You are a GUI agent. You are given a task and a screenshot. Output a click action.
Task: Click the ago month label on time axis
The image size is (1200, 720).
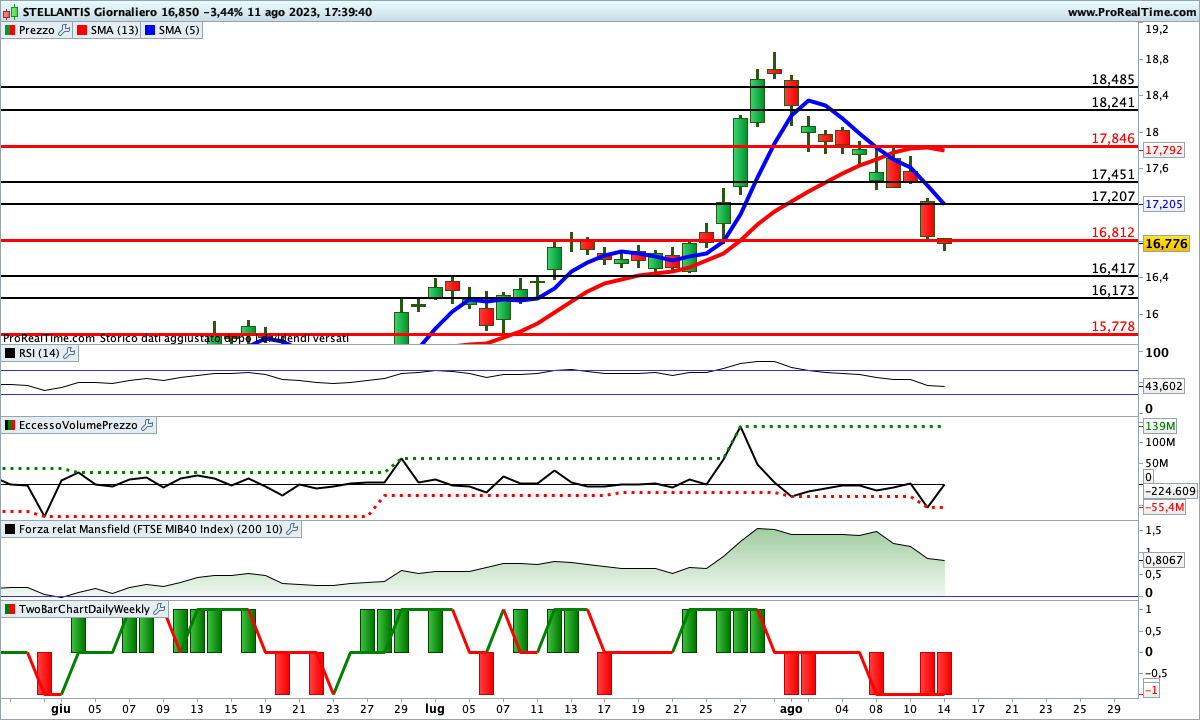[x=791, y=707]
